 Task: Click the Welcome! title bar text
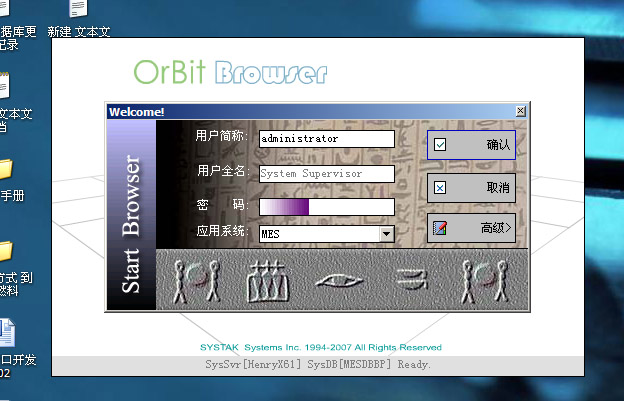[136, 112]
